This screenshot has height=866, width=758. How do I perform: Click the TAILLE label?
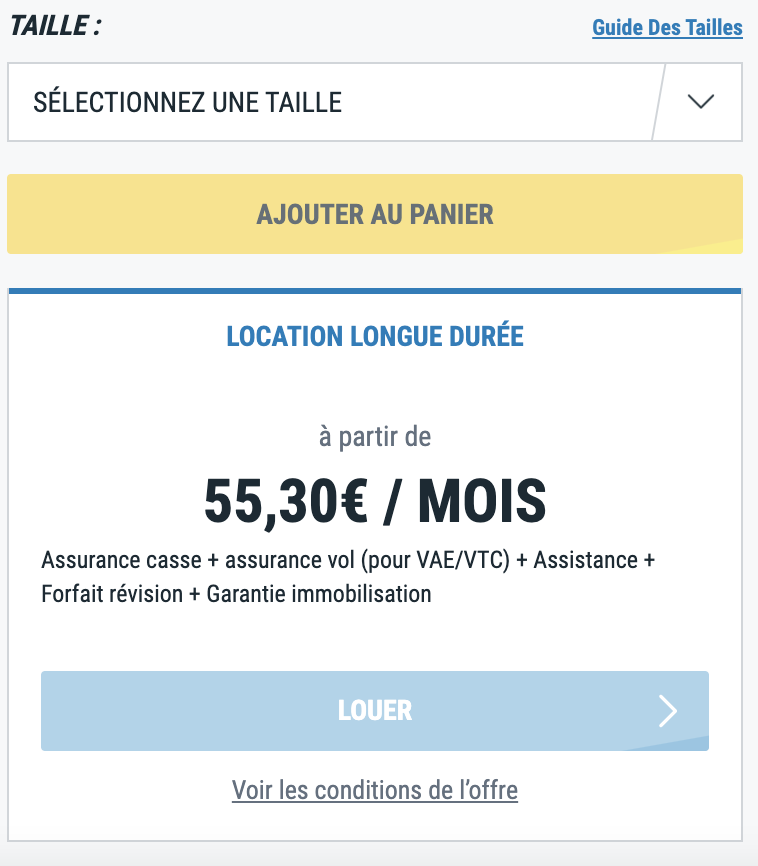tap(55, 26)
